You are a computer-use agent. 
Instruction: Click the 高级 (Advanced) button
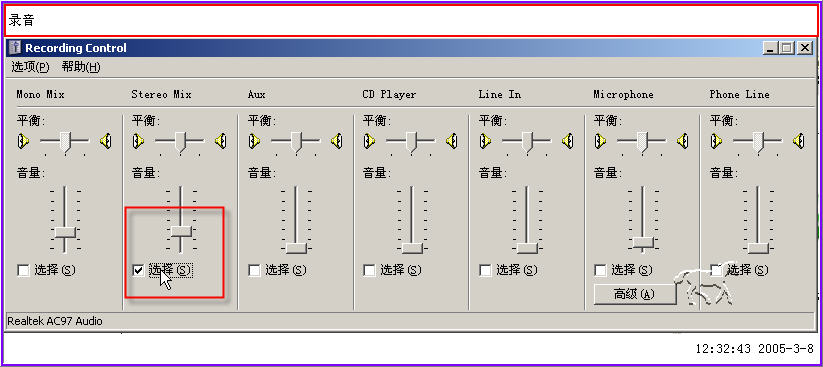click(635, 294)
